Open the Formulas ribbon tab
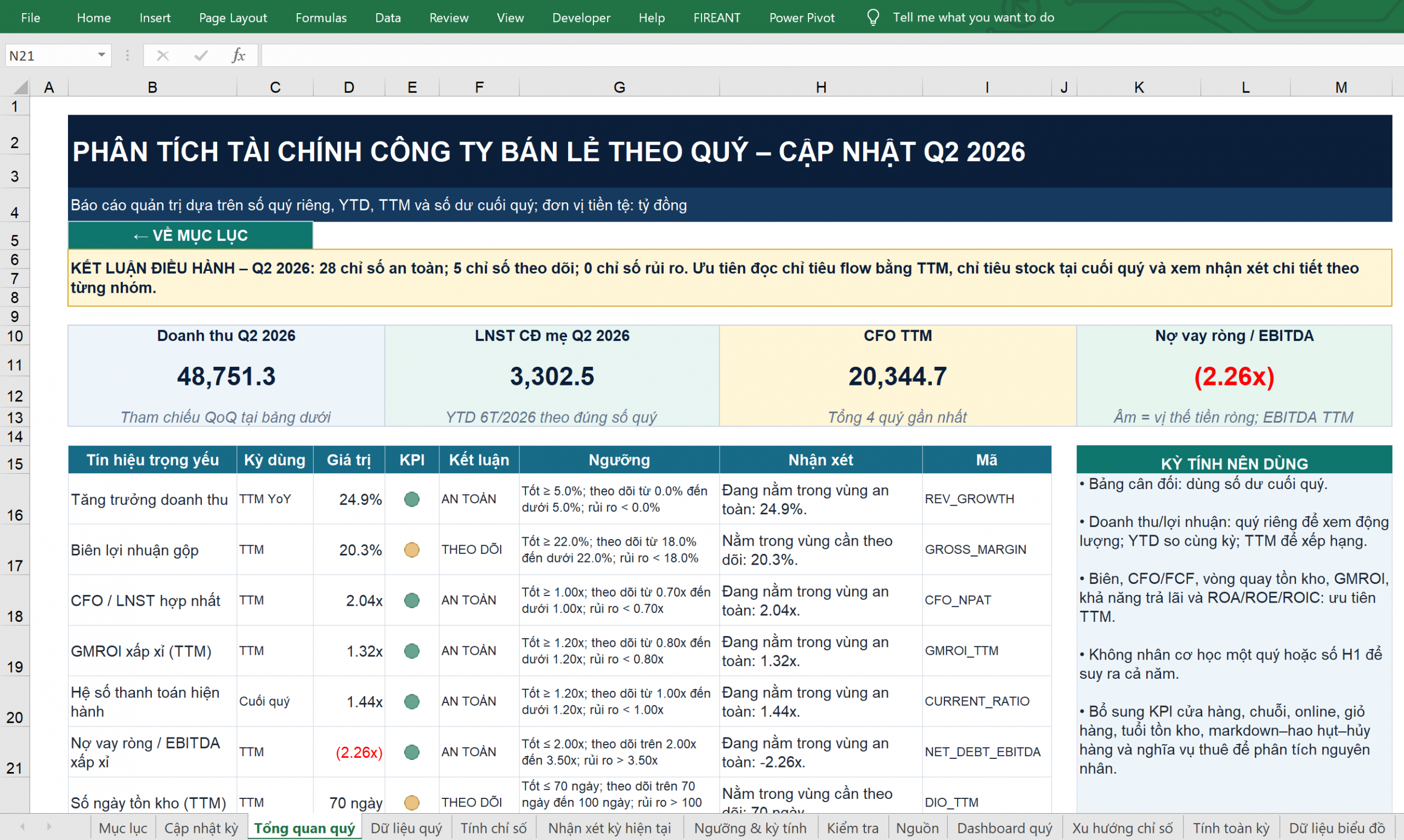The height and width of the screenshot is (840, 1404). (x=321, y=18)
